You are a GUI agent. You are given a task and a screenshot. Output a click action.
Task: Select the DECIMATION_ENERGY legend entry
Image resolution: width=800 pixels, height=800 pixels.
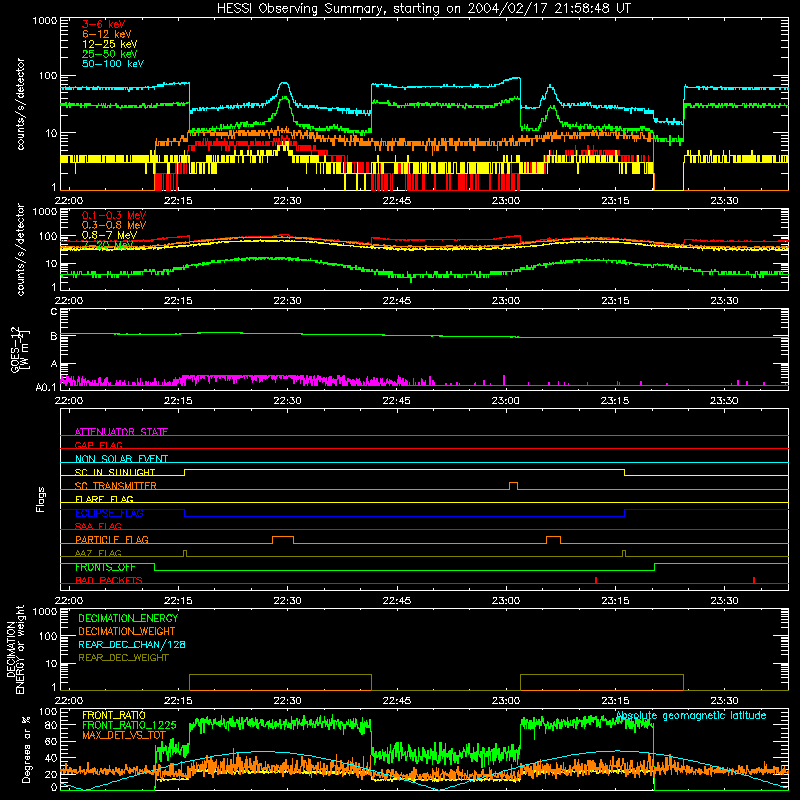coord(128,618)
